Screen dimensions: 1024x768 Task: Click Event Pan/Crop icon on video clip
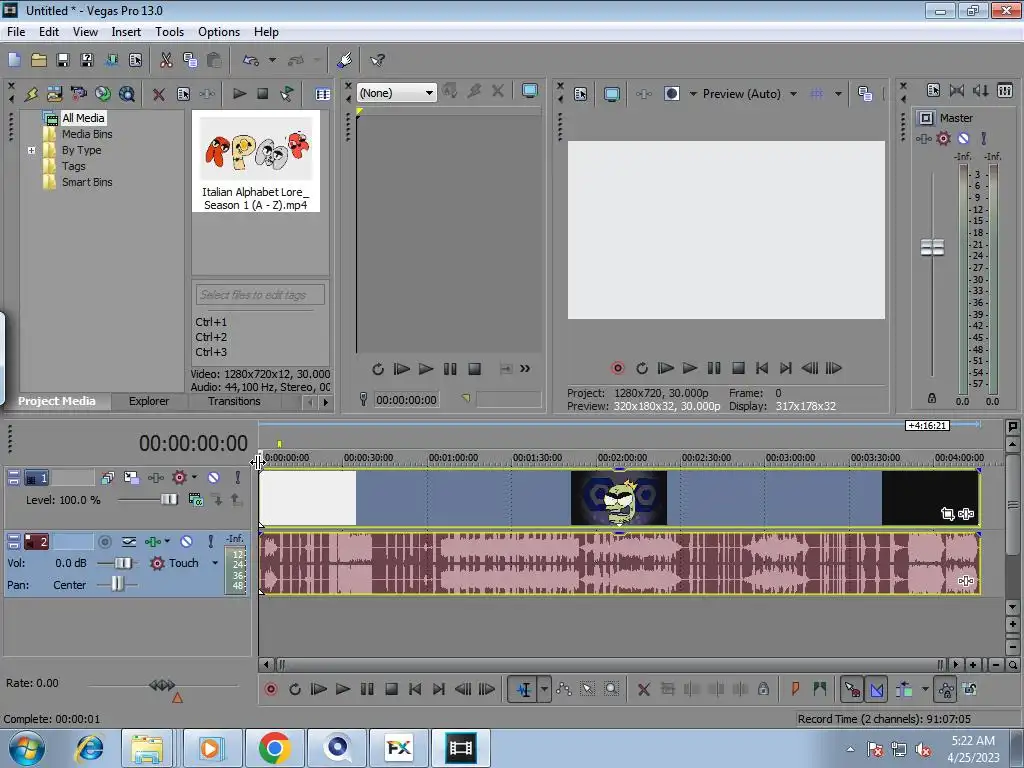pos(948,514)
